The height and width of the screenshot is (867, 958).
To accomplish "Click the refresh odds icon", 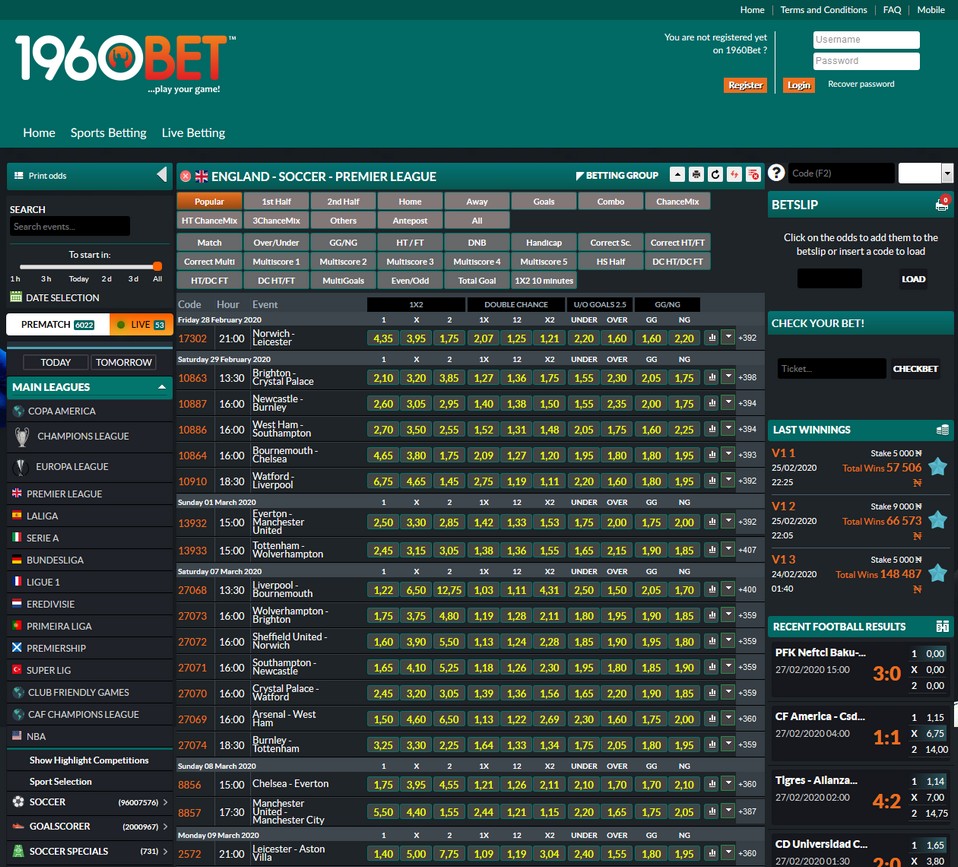I will pos(715,175).
